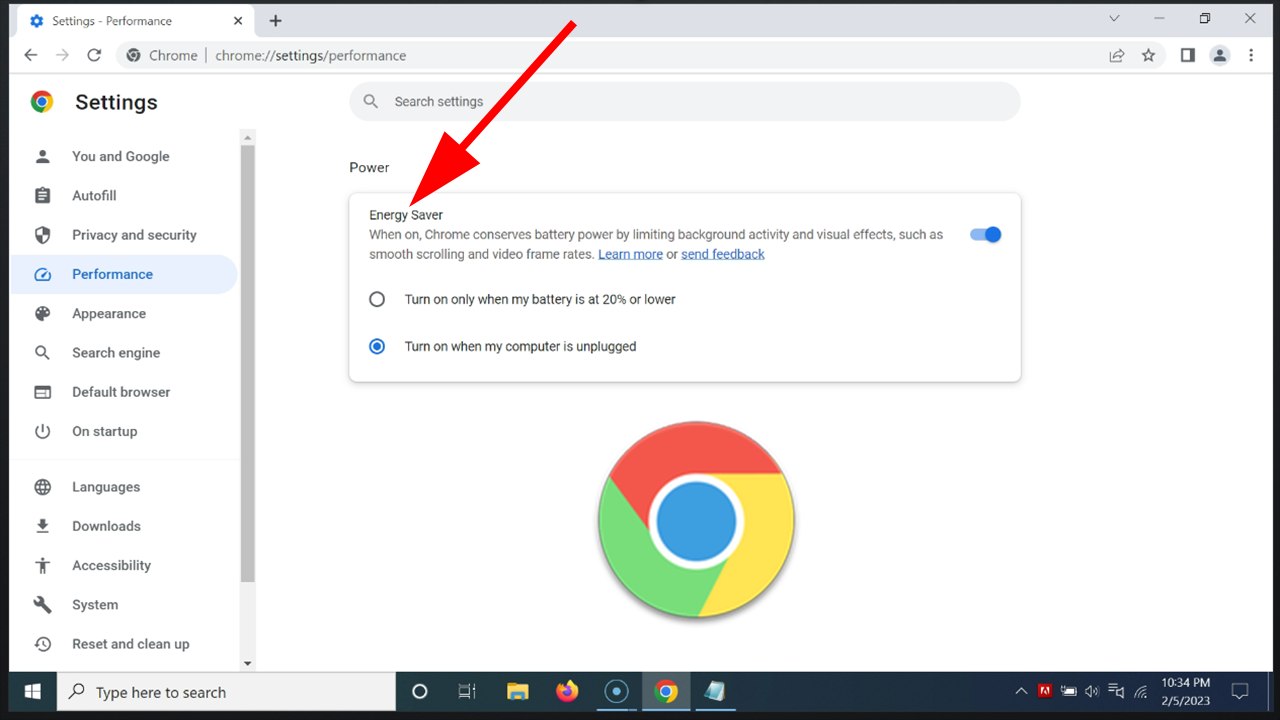Click the send feedback link
The width and height of the screenshot is (1280, 720).
click(x=723, y=255)
